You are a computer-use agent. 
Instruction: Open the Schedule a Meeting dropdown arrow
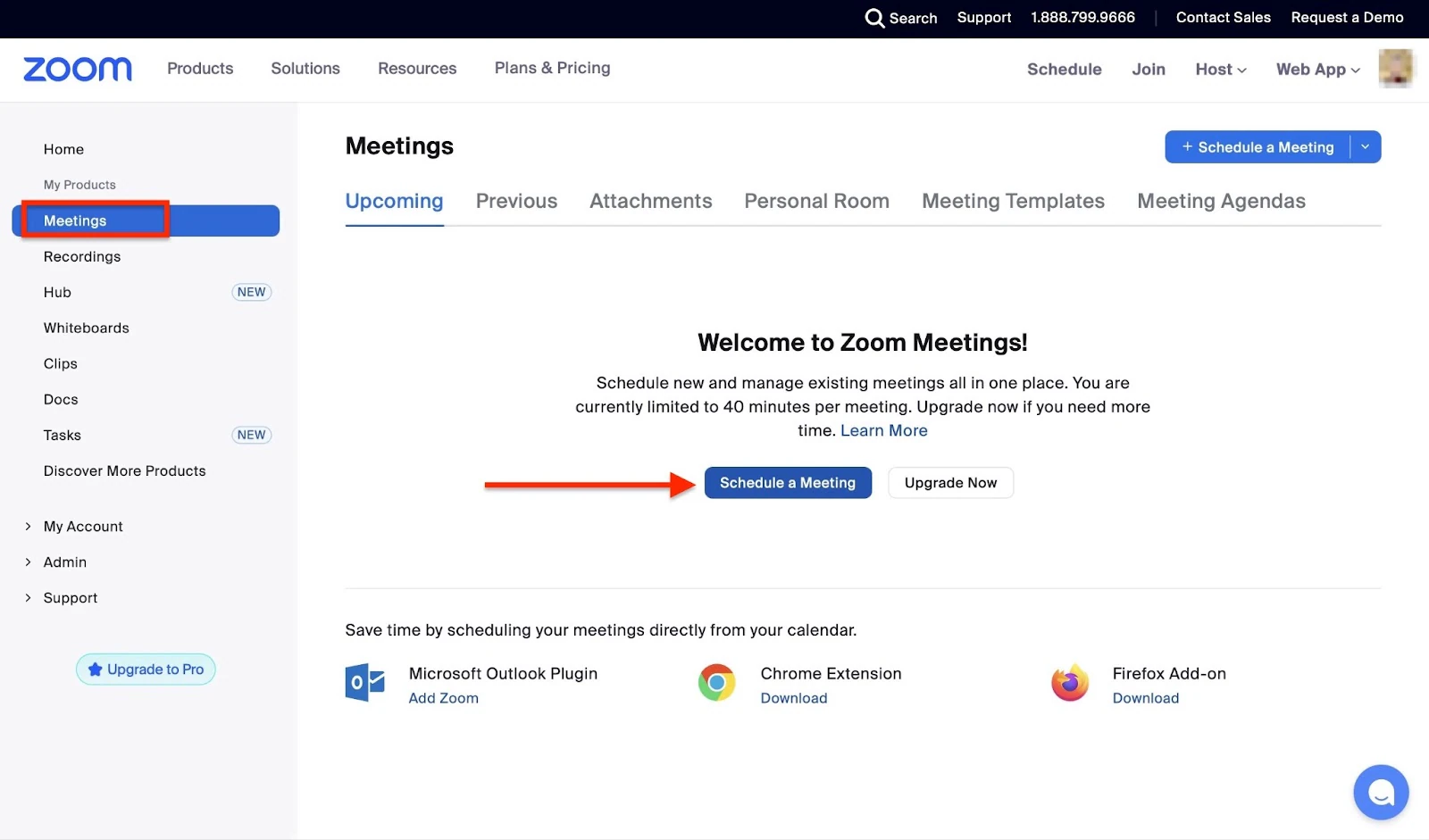(1366, 147)
